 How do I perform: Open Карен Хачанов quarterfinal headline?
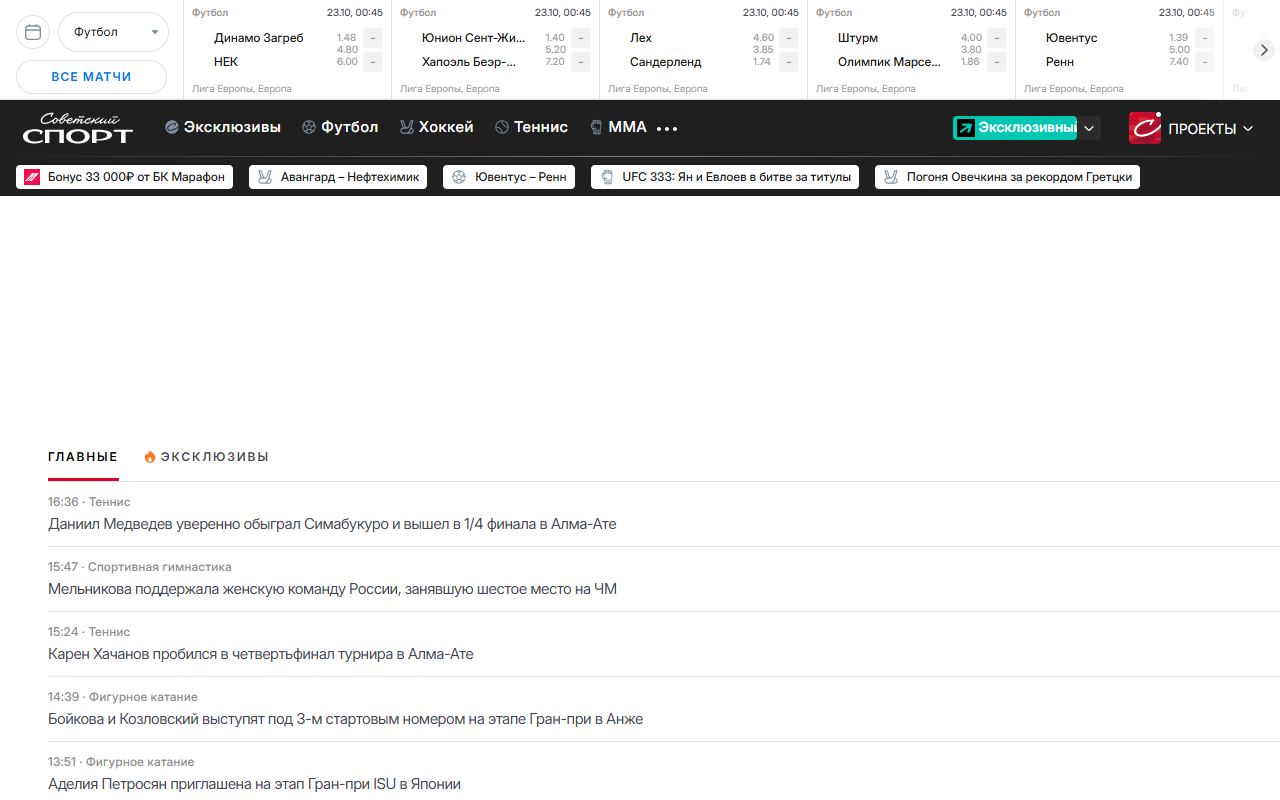pos(261,654)
